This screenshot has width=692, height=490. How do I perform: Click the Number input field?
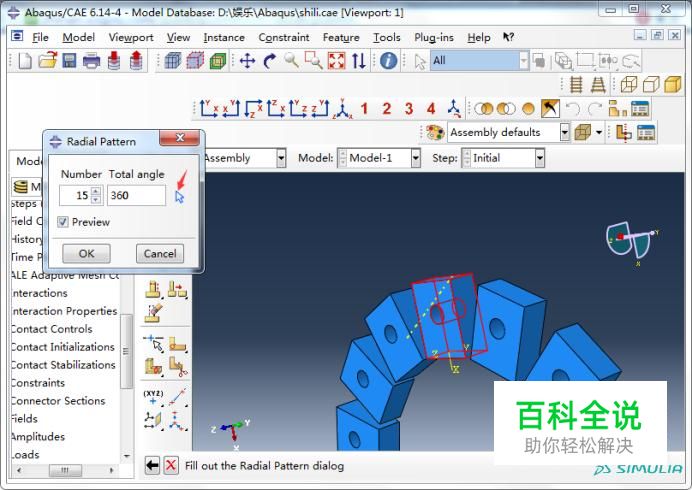click(75, 195)
